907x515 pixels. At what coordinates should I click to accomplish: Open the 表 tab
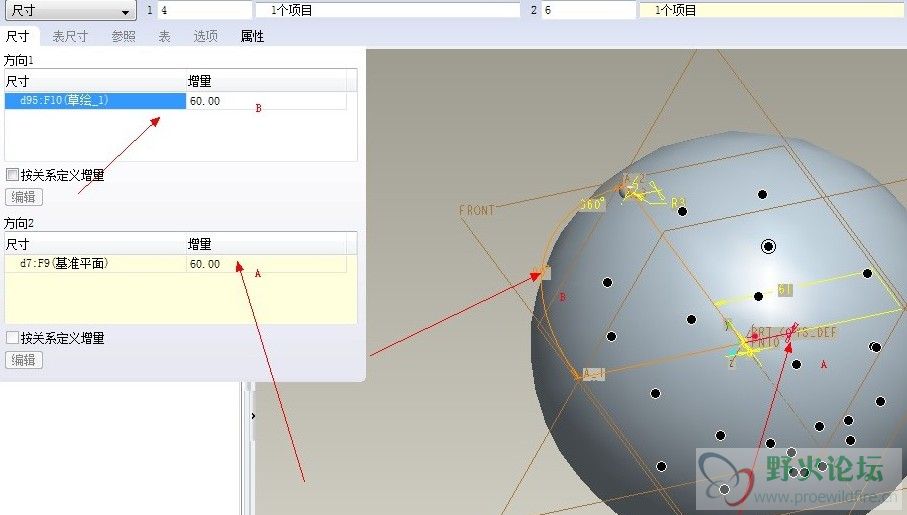click(165, 36)
